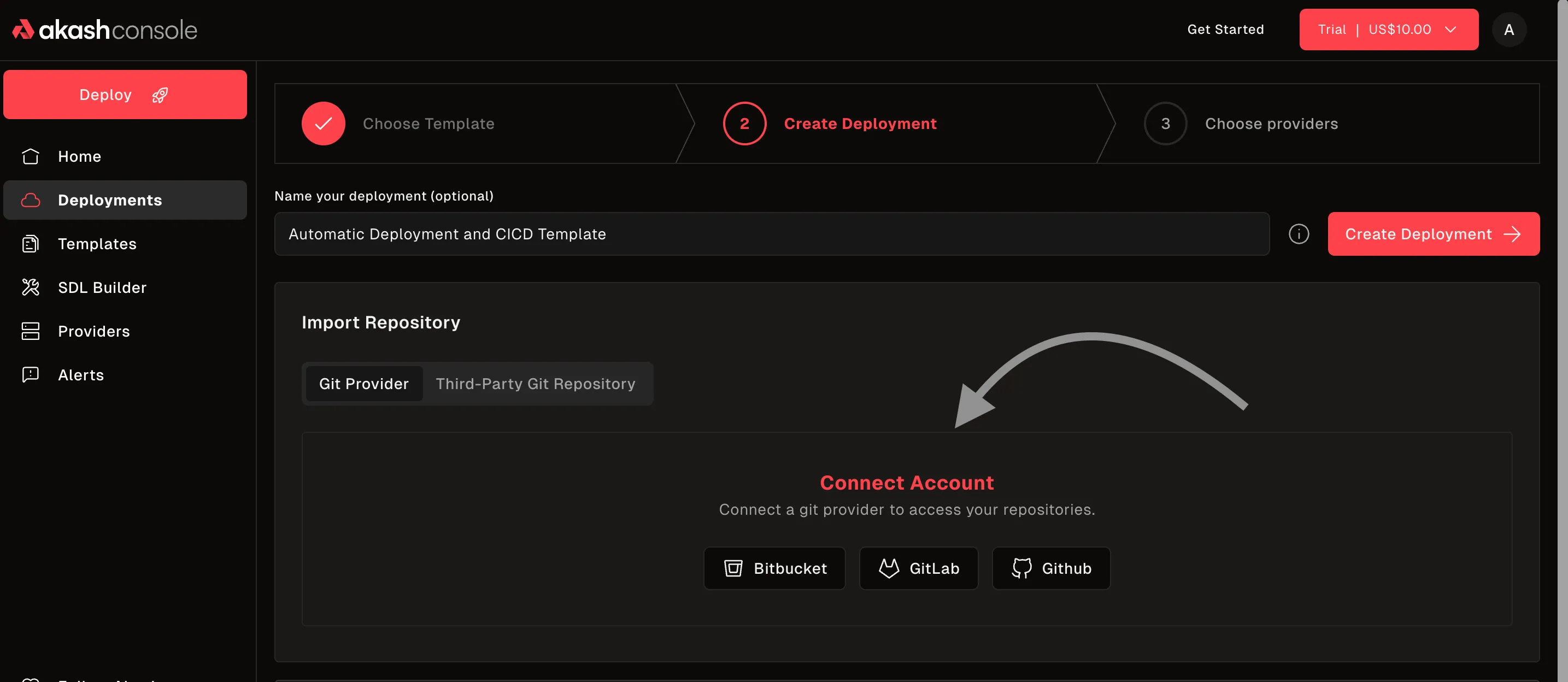Open the Get Started link
1568x682 pixels.
click(1225, 30)
